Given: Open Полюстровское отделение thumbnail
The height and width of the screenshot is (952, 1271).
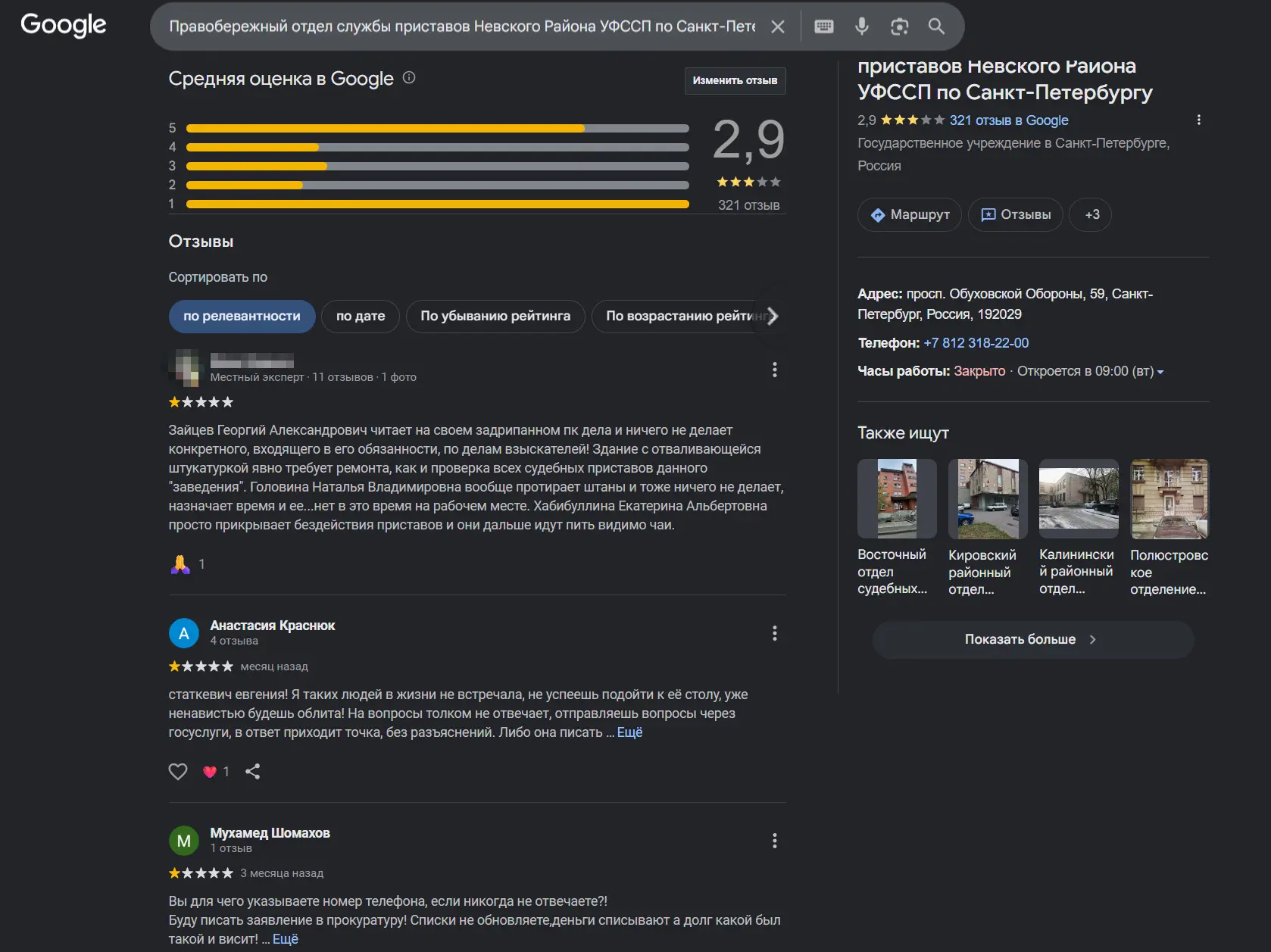Looking at the screenshot, I should 1170,499.
